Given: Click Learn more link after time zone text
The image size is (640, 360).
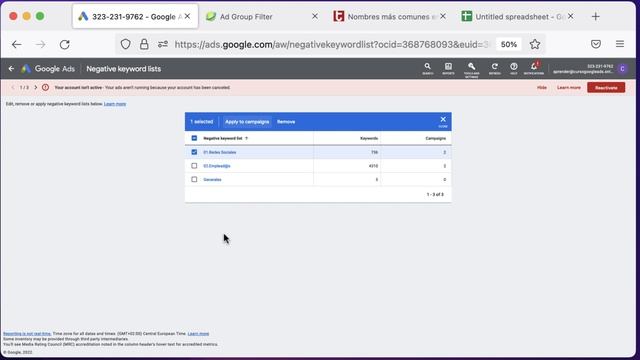Looking at the screenshot, I should point(198,333).
